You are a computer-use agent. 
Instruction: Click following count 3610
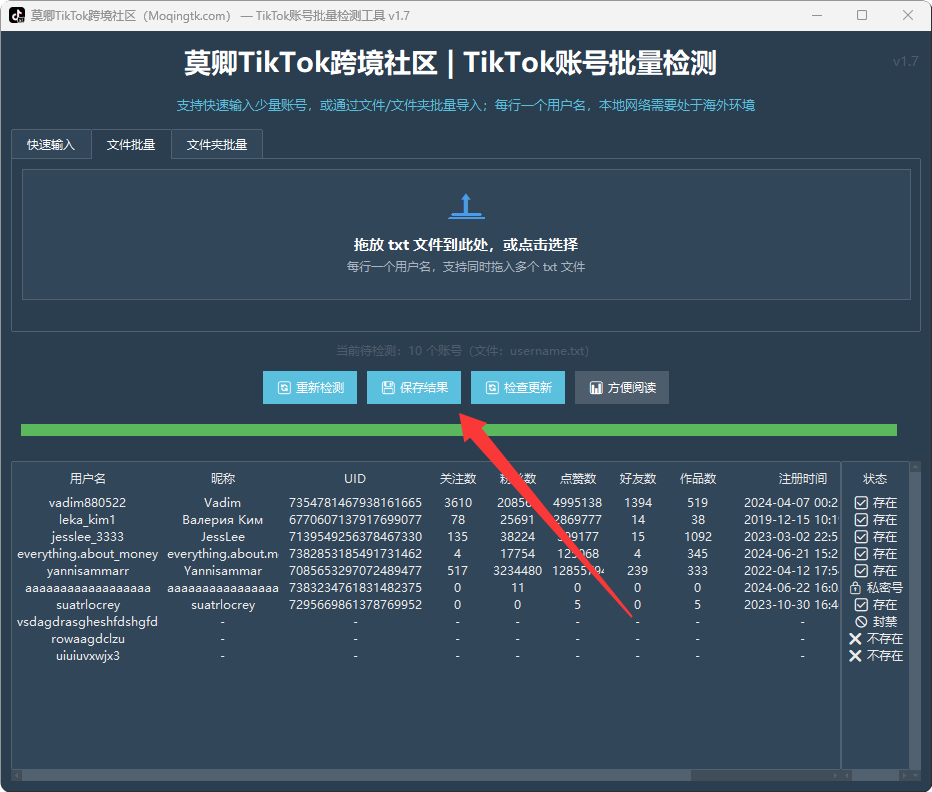click(x=458, y=503)
